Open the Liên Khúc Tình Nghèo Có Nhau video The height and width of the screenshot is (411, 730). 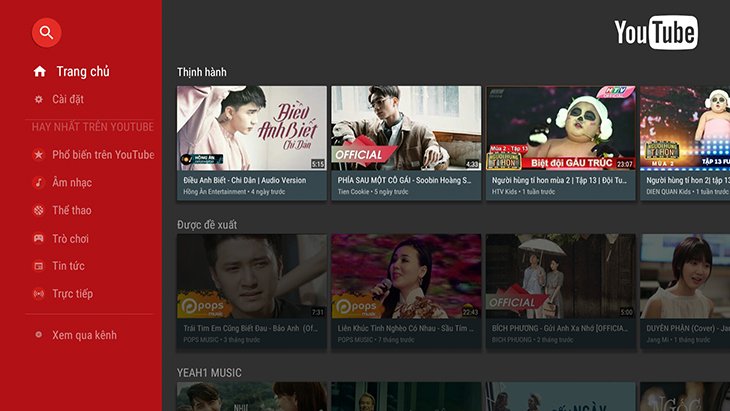pyautogui.click(x=406, y=276)
